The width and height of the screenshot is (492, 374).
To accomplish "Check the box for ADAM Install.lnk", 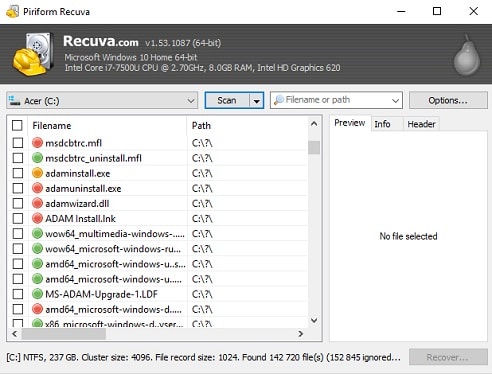I will point(18,219).
